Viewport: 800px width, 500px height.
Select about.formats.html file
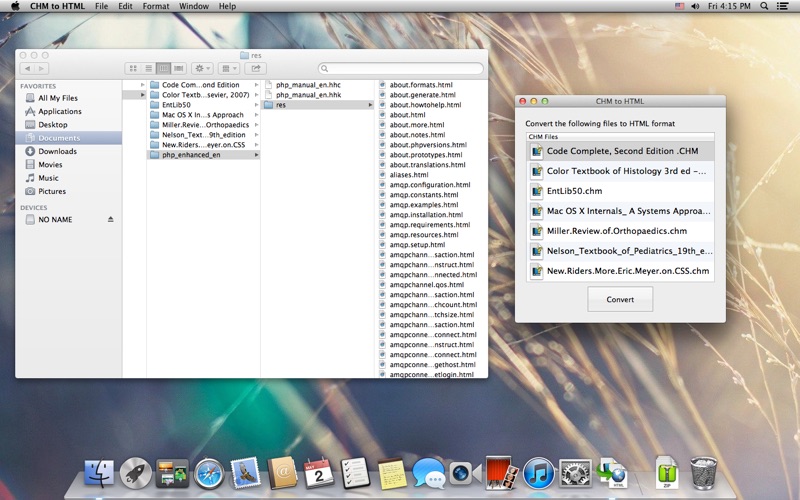pyautogui.click(x=421, y=85)
